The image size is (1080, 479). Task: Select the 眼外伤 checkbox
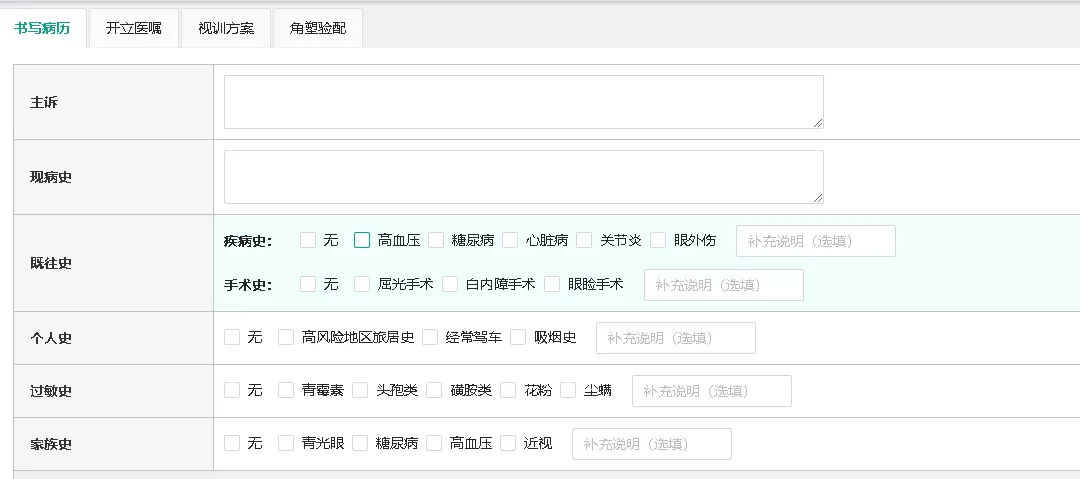click(658, 240)
